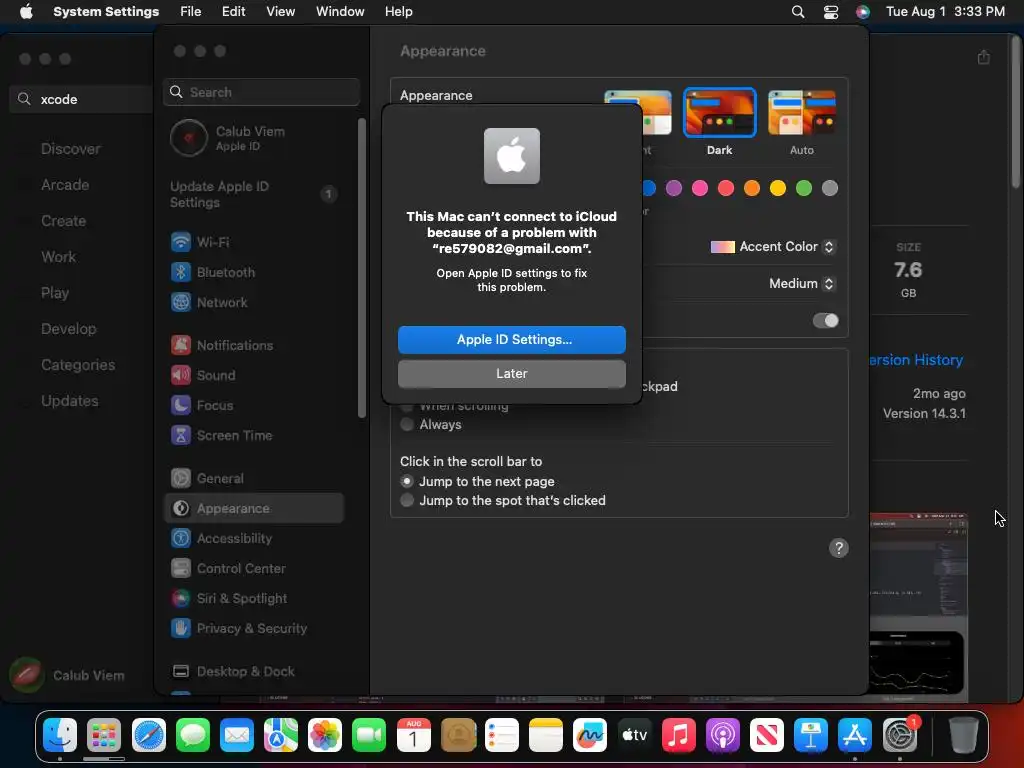This screenshot has width=1024, height=768.
Task: Click the Apple ID Settings… button
Action: (511, 340)
